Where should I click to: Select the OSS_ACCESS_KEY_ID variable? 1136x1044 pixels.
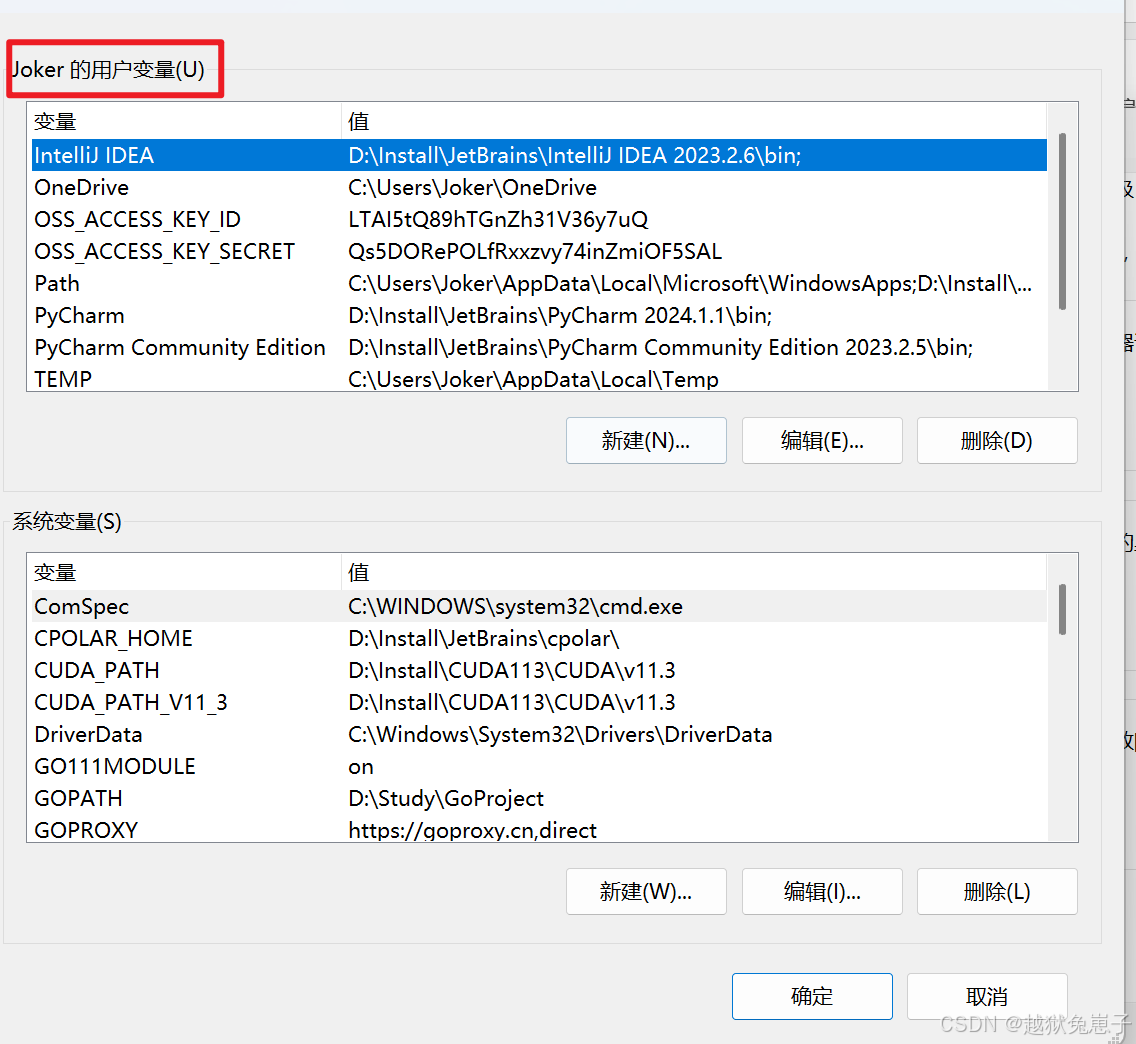tap(539, 220)
